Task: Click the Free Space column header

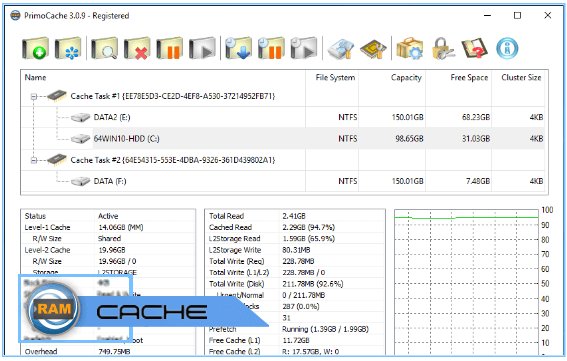Action: coord(469,77)
